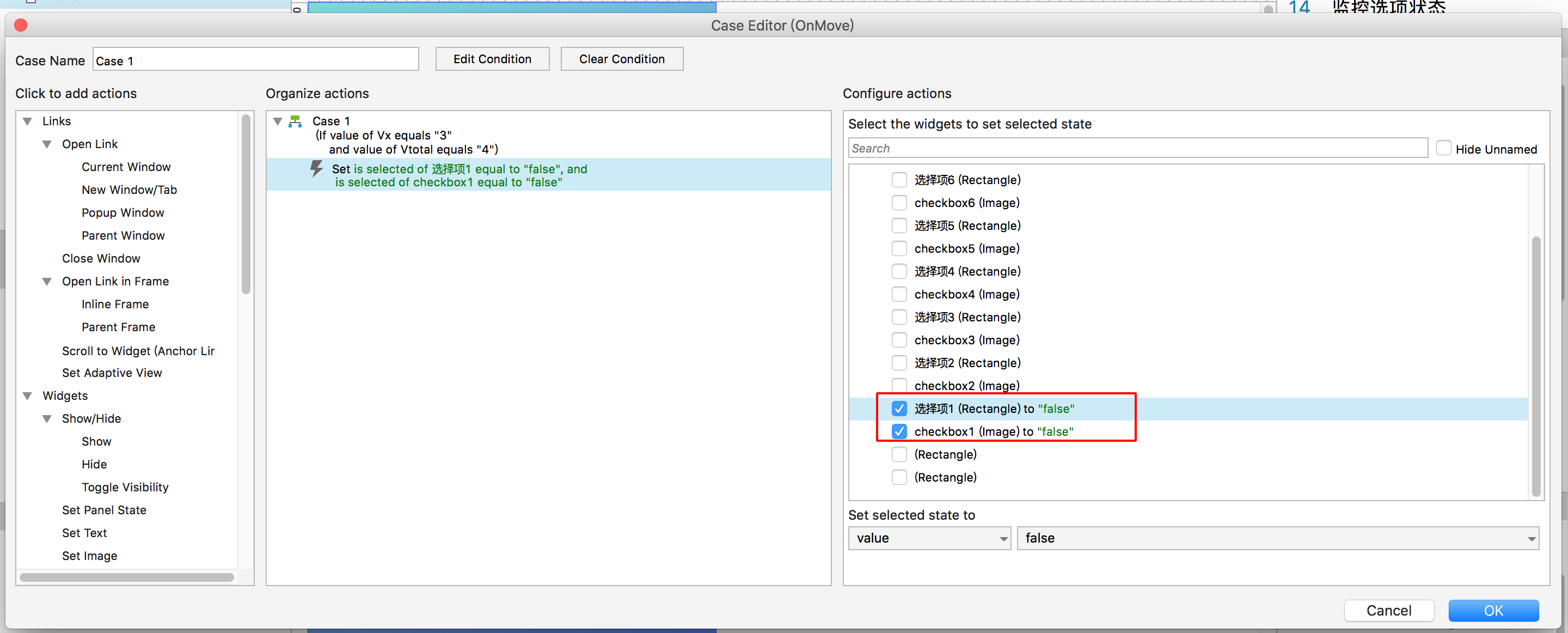Add a Toggle Visibility action

click(x=125, y=487)
